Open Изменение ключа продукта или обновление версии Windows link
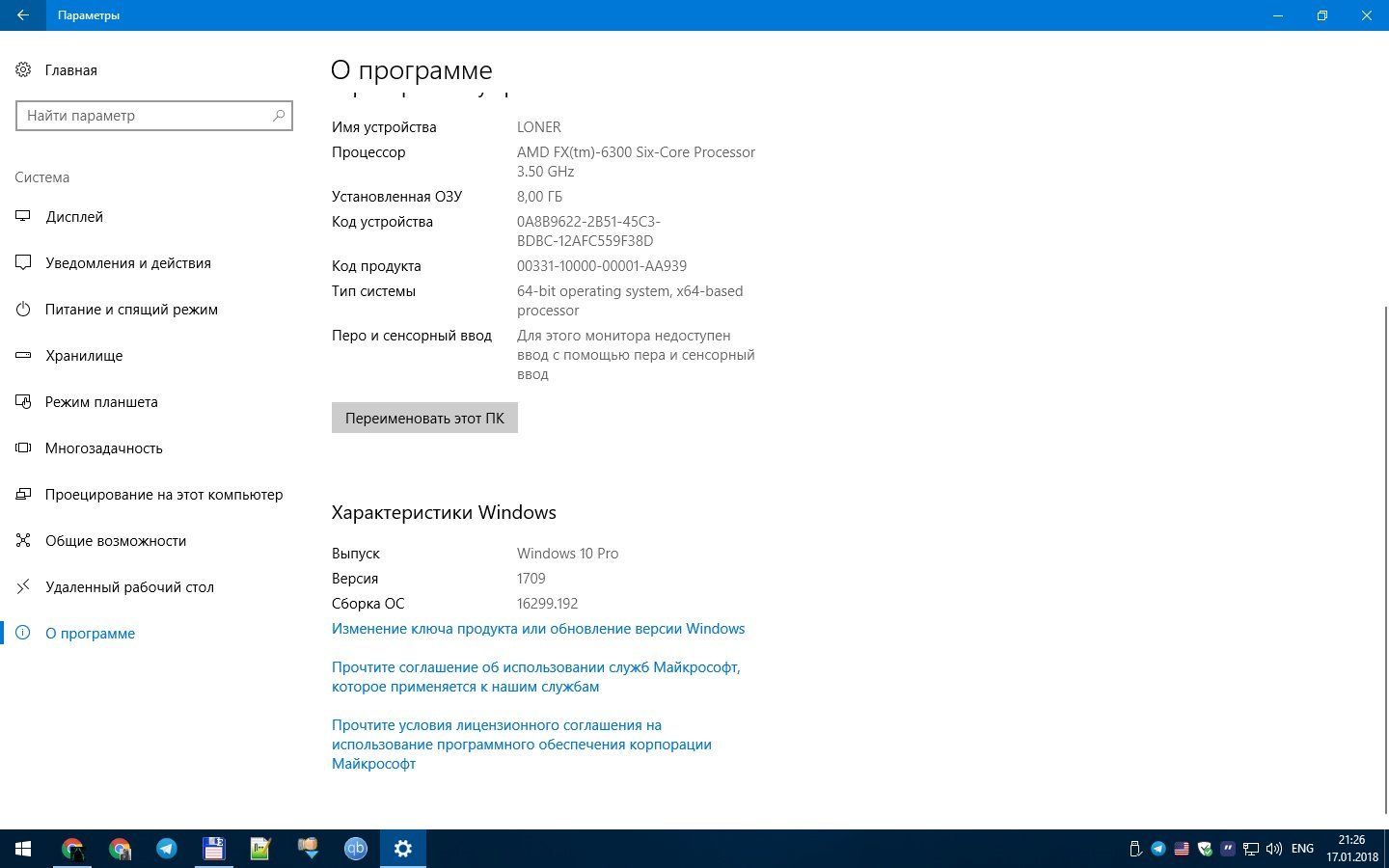The image size is (1389, 868). [x=538, y=629]
